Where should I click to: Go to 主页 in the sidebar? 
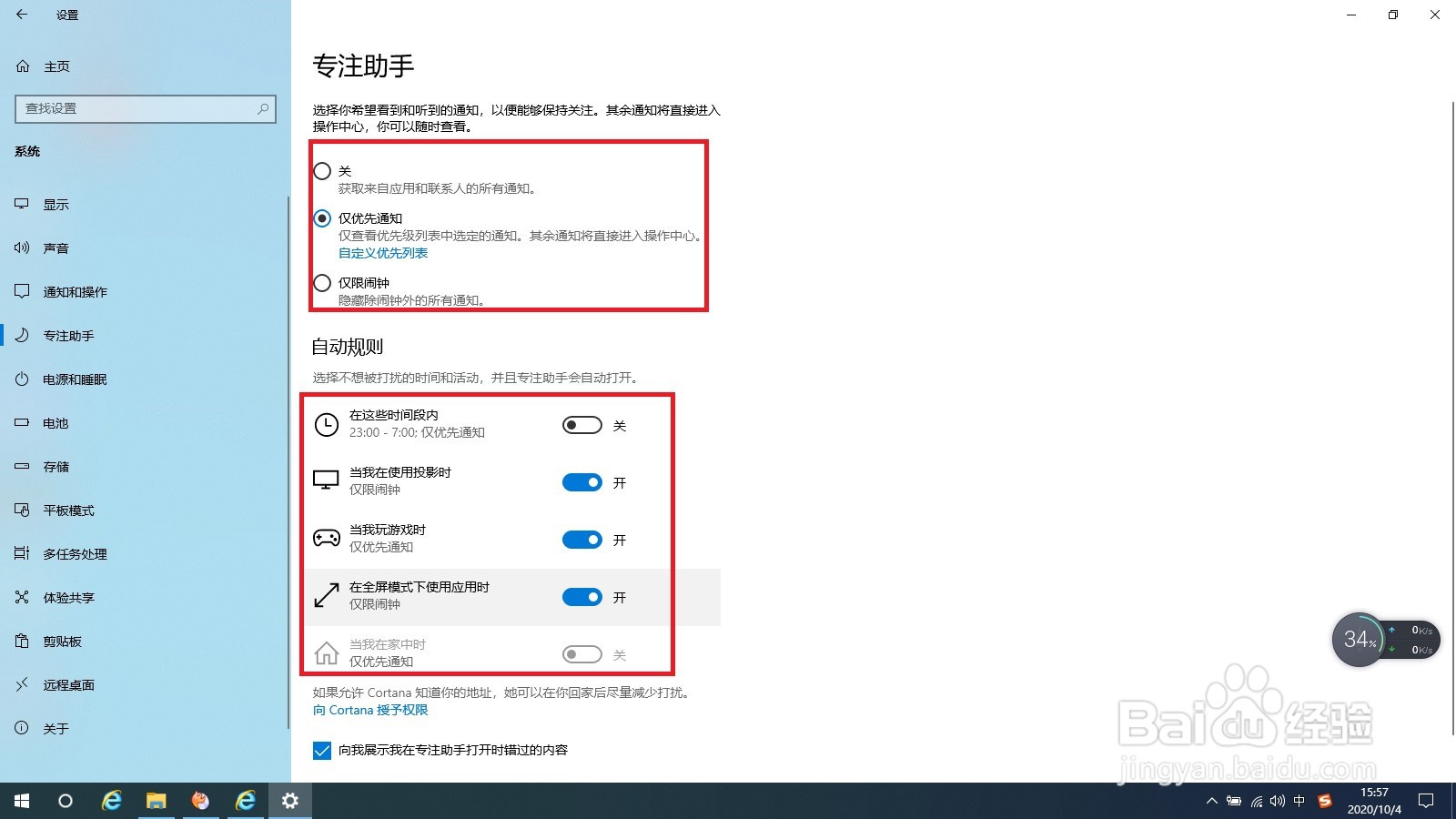point(57,66)
